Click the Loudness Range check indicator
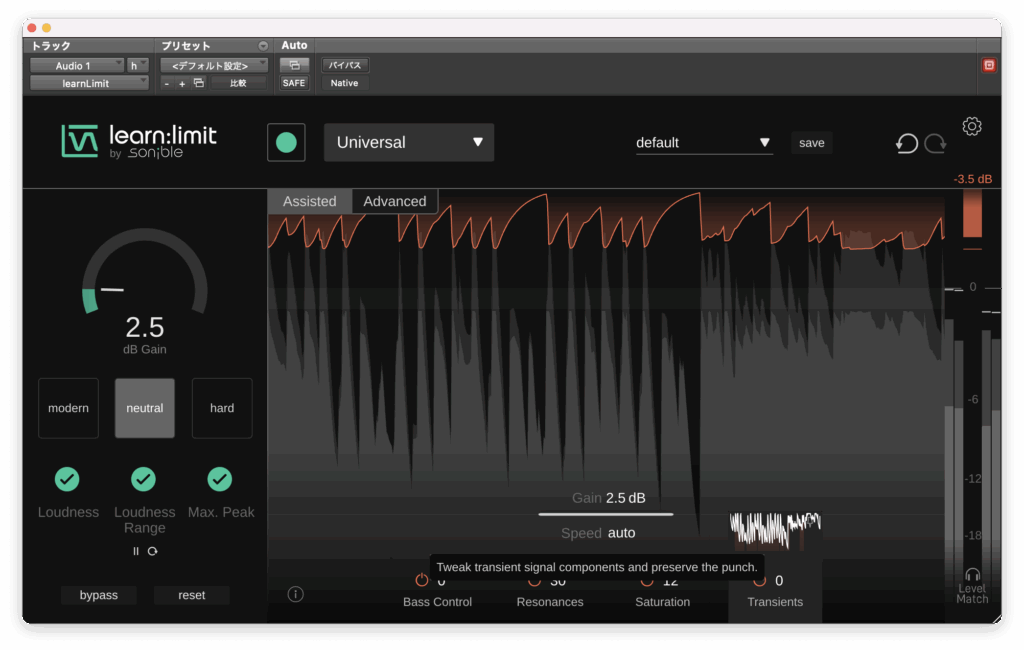The width and height of the screenshot is (1024, 650). [x=144, y=479]
